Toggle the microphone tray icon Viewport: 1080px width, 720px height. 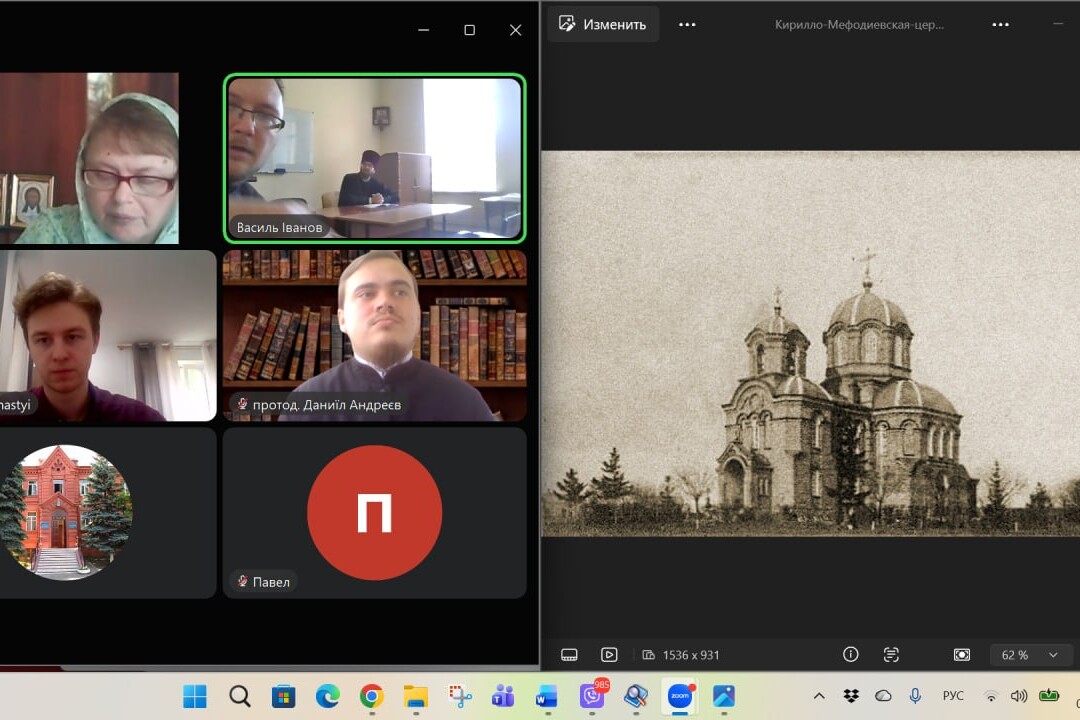pos(915,696)
